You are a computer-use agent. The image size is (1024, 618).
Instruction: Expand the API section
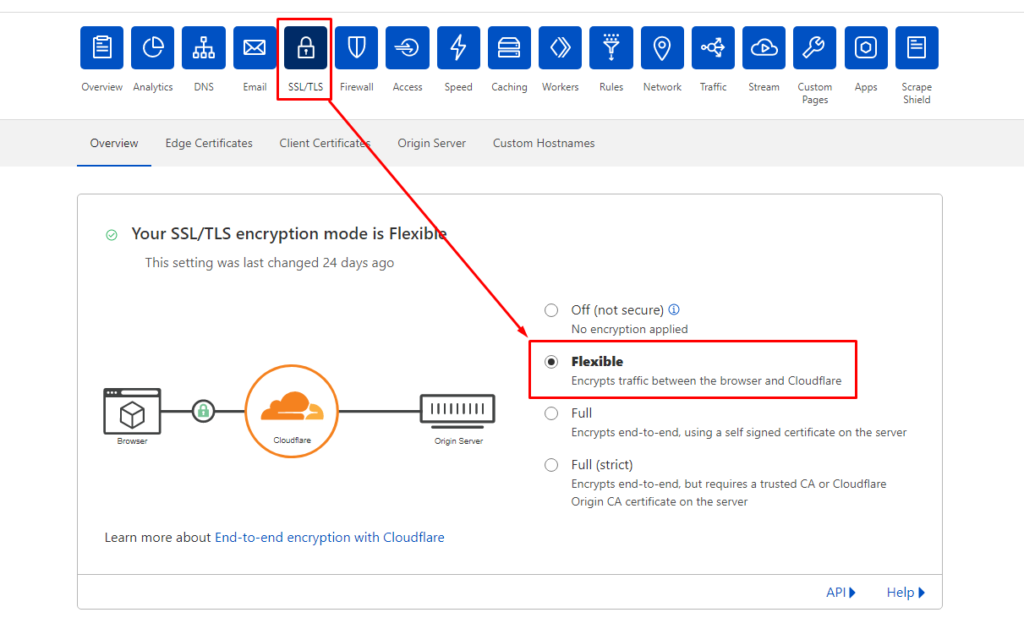pyautogui.click(x=840, y=593)
